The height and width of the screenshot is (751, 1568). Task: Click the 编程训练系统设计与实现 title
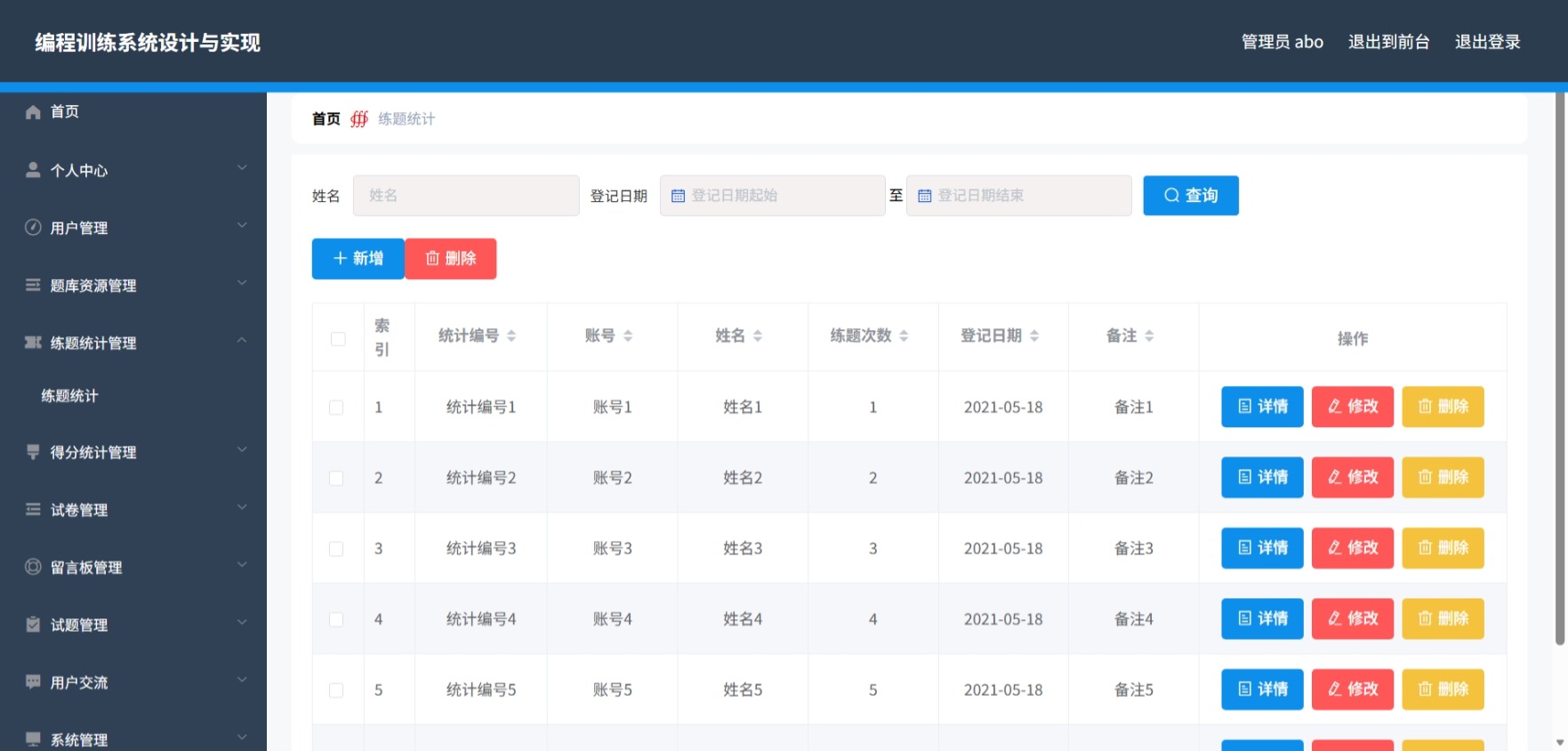148,43
